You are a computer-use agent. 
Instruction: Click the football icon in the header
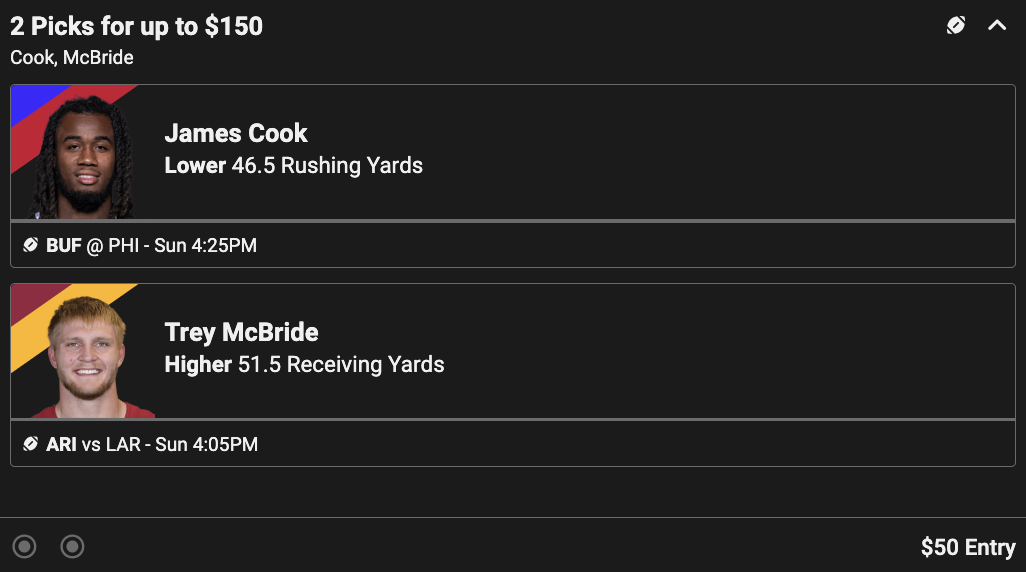(956, 26)
